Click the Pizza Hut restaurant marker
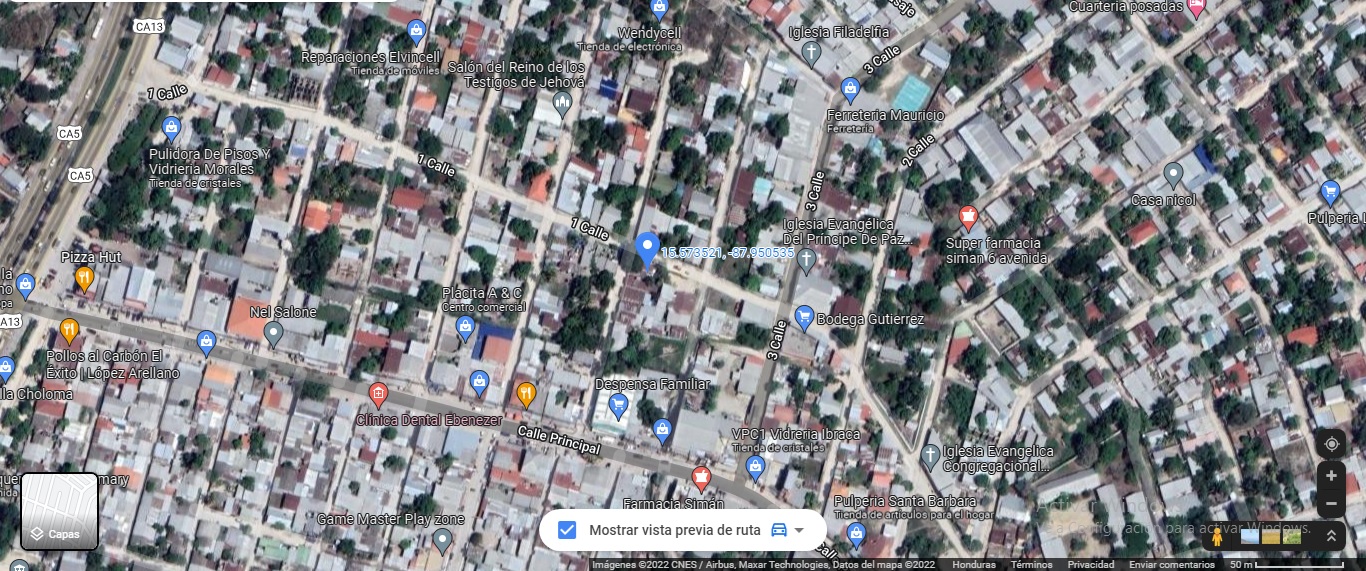1366x571 pixels. coord(85,279)
